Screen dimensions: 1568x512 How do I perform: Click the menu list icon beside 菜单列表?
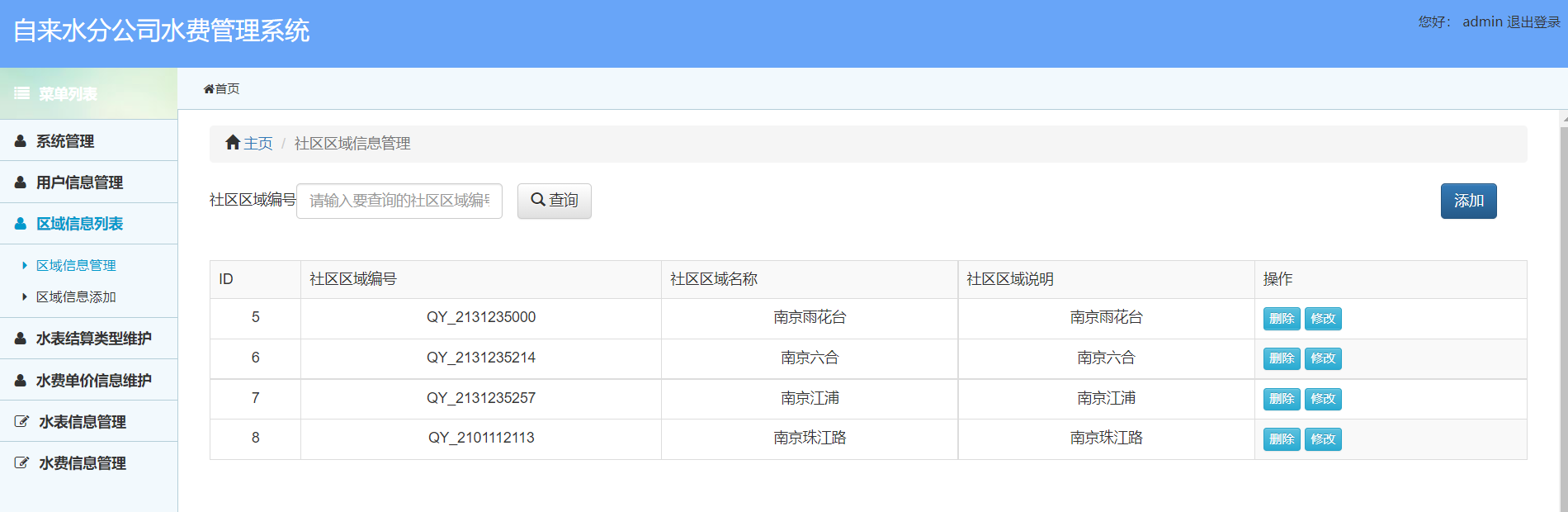point(21,93)
